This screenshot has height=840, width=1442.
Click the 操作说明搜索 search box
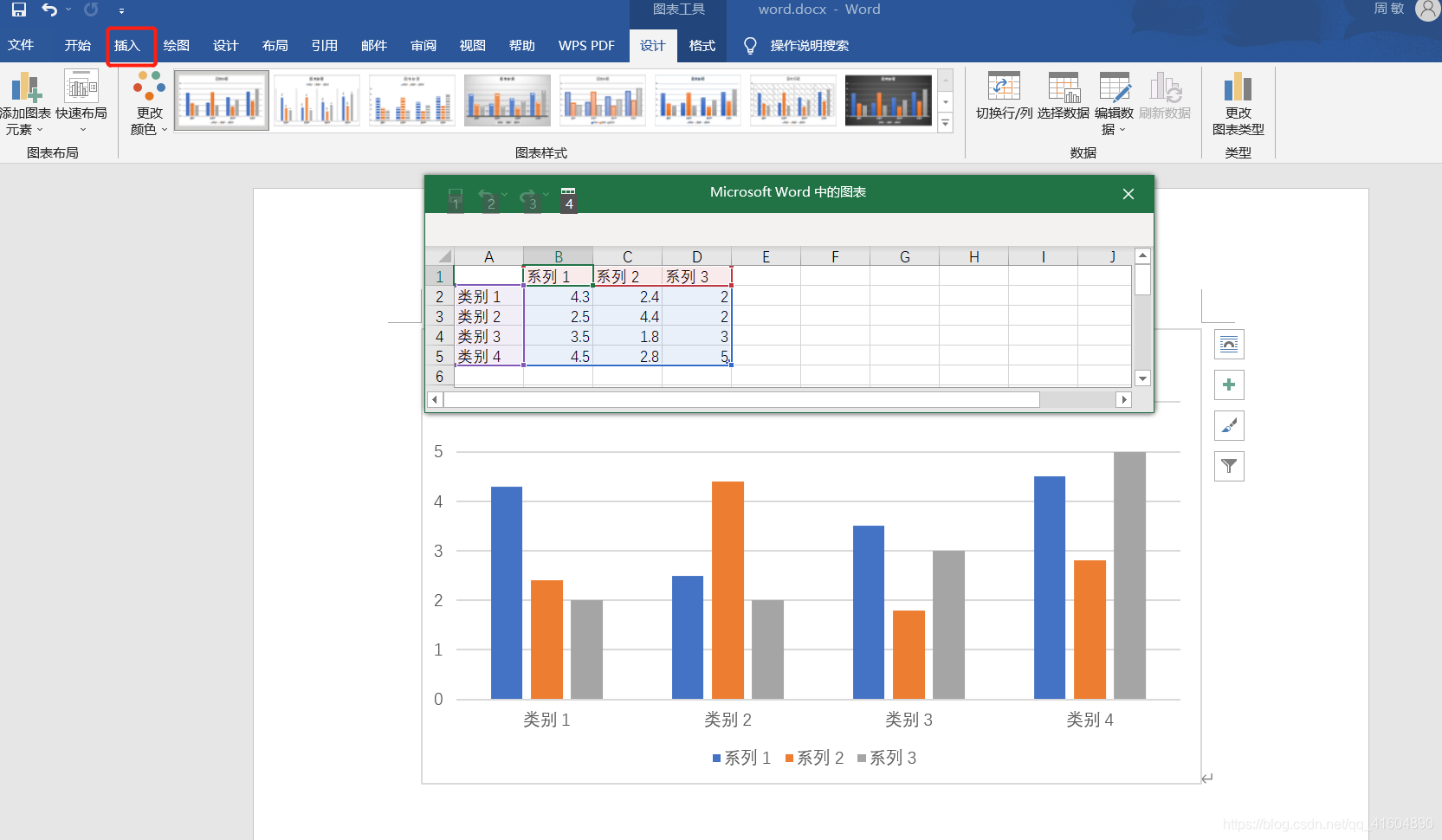[809, 45]
